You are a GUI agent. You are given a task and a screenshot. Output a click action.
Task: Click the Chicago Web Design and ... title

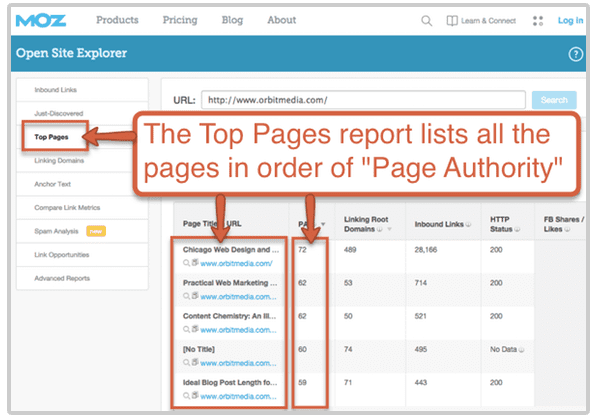[x=231, y=250]
